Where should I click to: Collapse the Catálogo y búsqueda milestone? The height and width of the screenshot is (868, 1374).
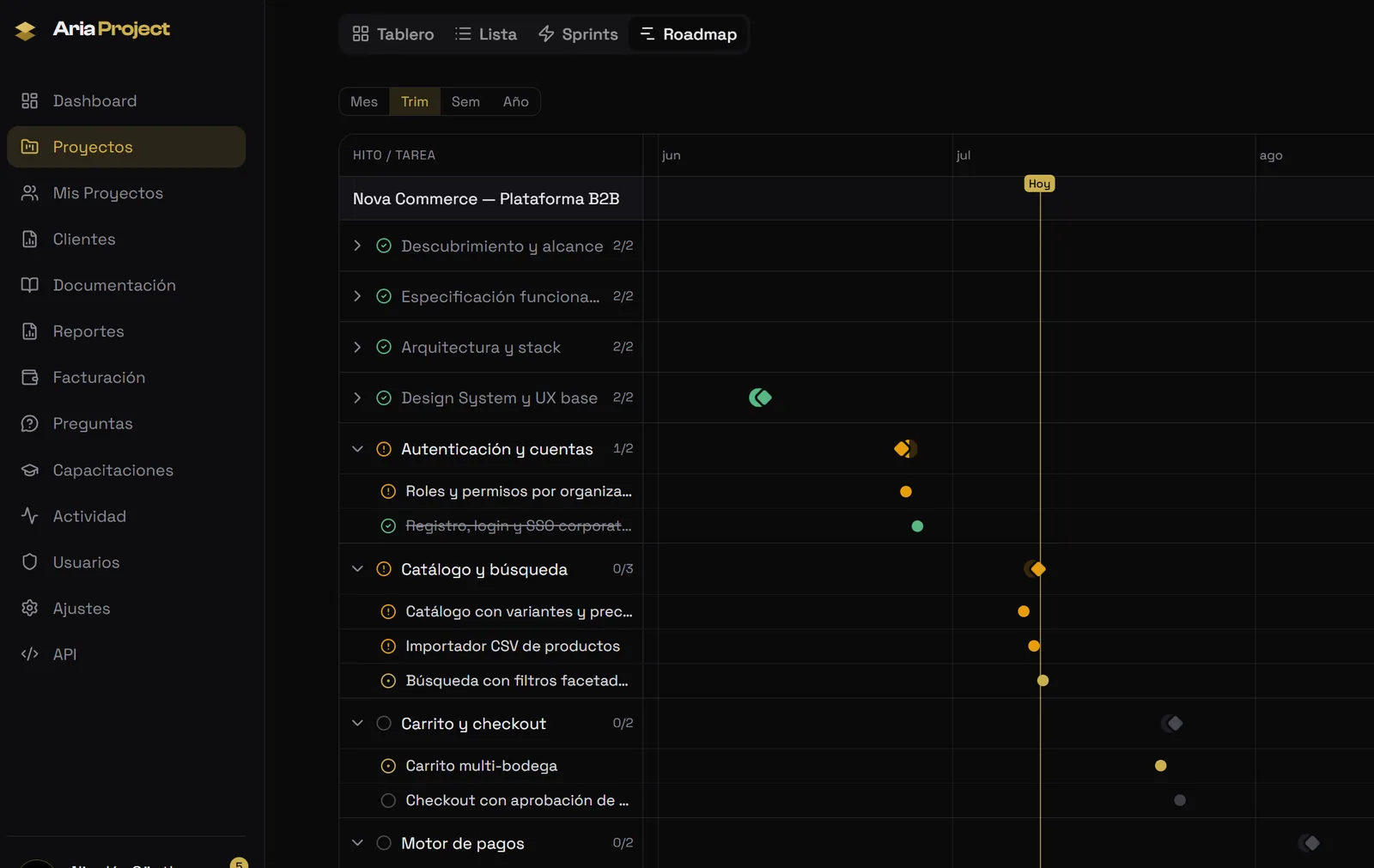[x=357, y=569]
